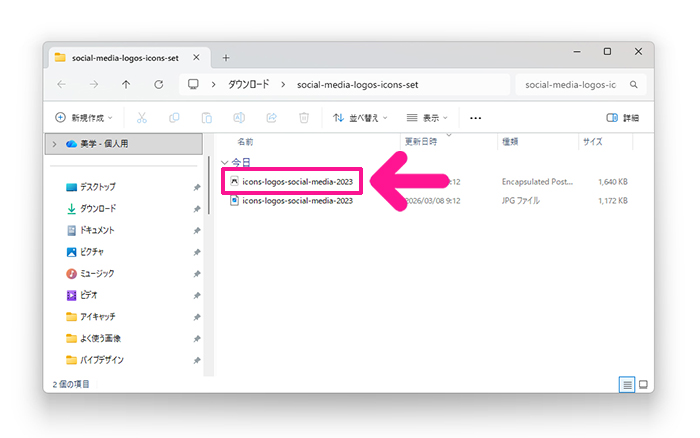Click the Paste clipboard icon

207,118
